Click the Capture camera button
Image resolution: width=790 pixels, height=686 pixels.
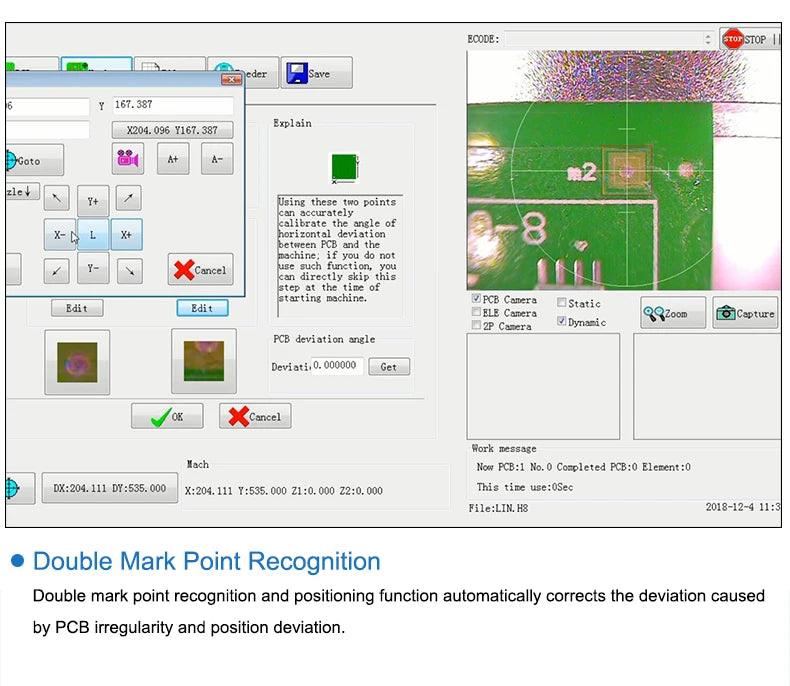(x=745, y=313)
